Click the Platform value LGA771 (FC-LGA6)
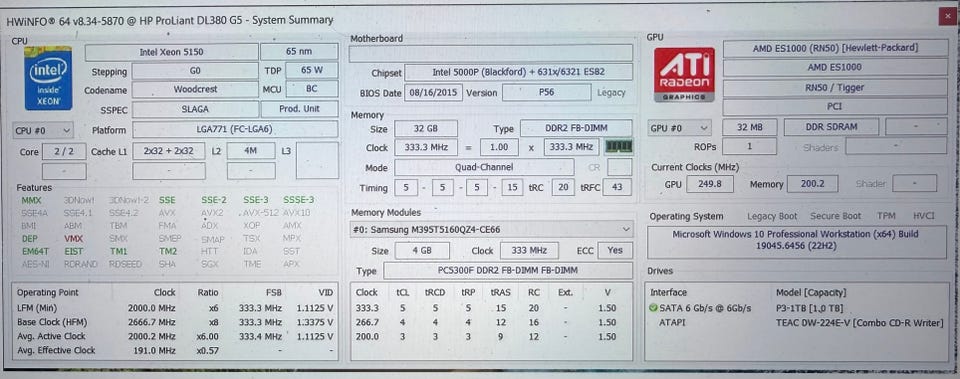 (x=235, y=129)
